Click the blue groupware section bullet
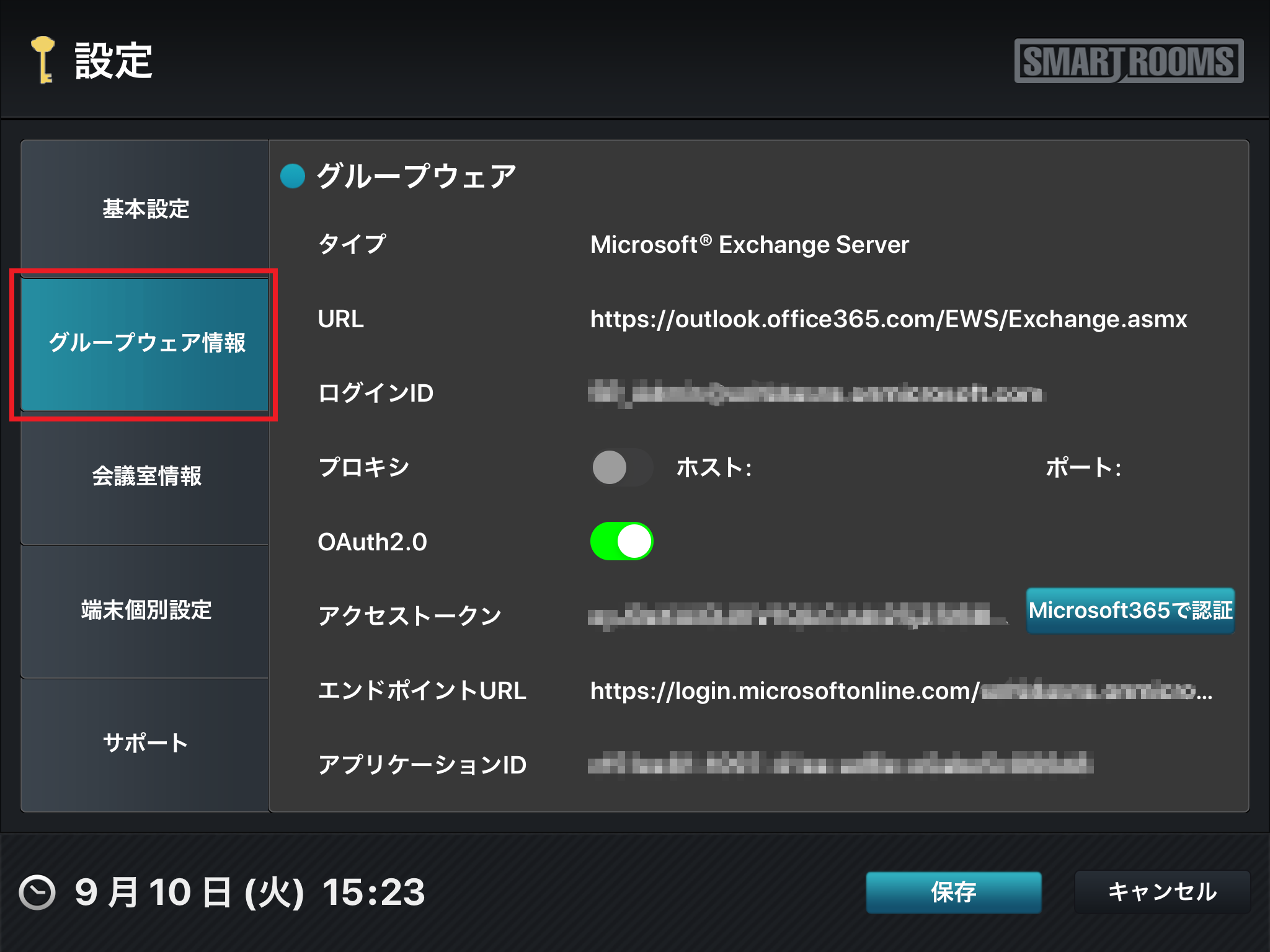Screen dimensions: 1270x952 (293, 176)
